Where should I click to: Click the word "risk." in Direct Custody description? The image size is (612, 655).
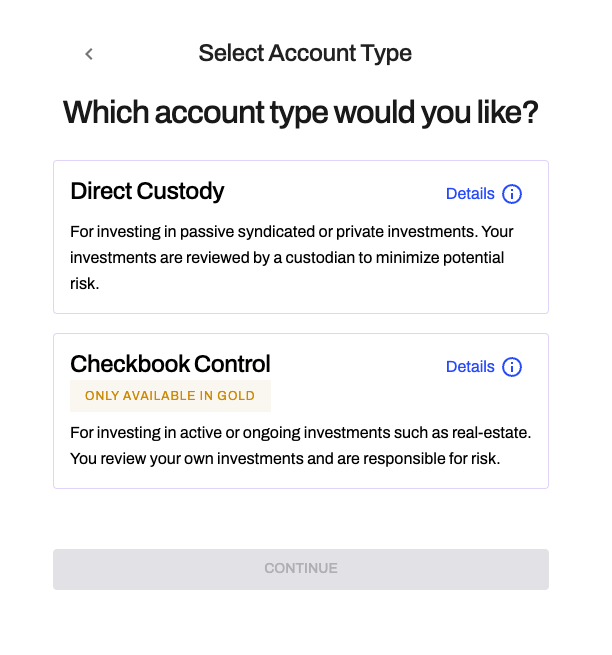click(x=86, y=284)
